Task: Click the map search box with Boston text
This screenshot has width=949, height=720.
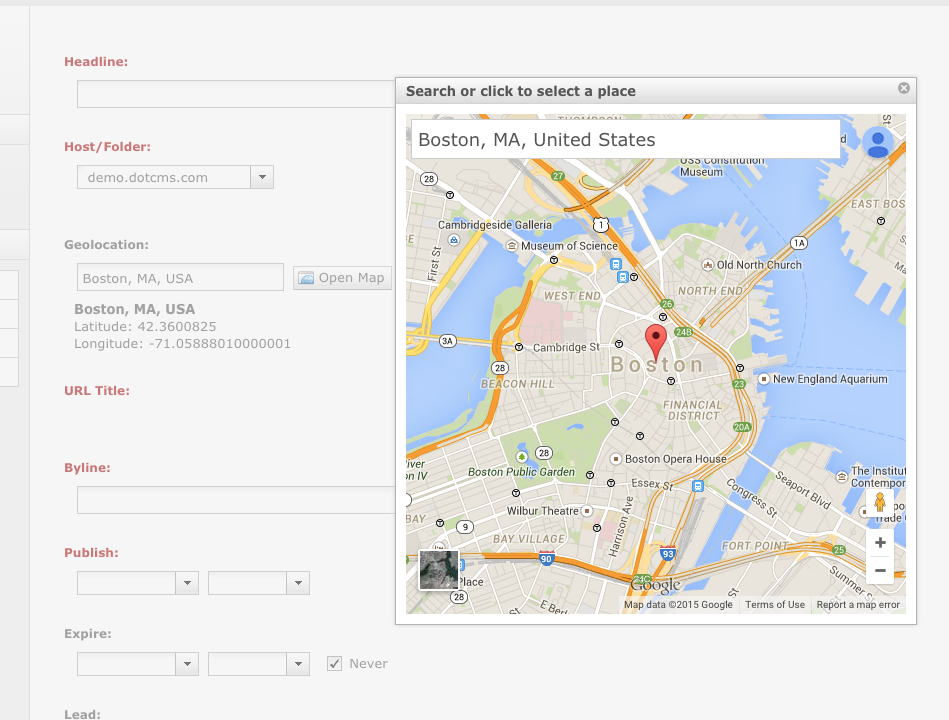Action: pyautogui.click(x=626, y=139)
